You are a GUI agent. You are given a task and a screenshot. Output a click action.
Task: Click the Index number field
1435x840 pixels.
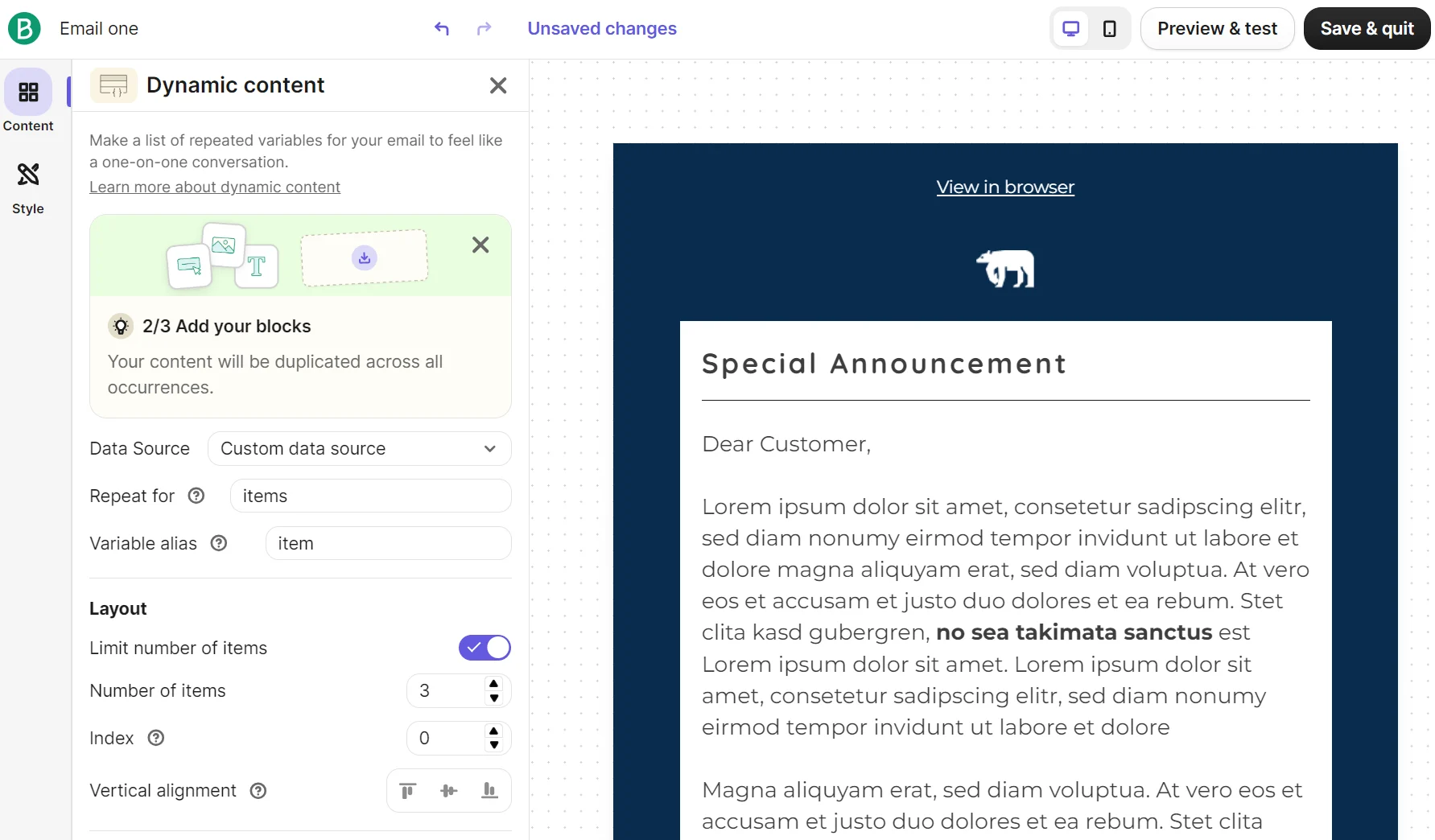459,738
